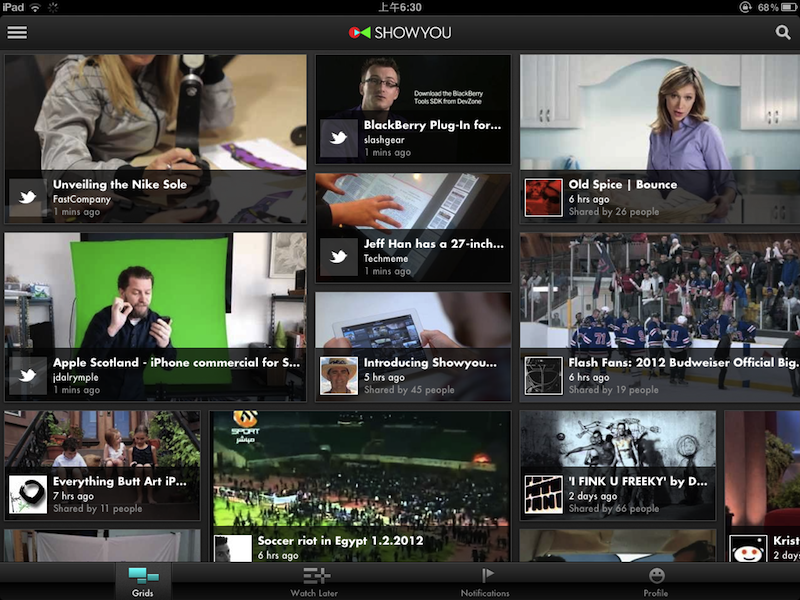Tap the rotation lock status icon
Image resolution: width=800 pixels, height=600 pixels.
coord(745,7)
